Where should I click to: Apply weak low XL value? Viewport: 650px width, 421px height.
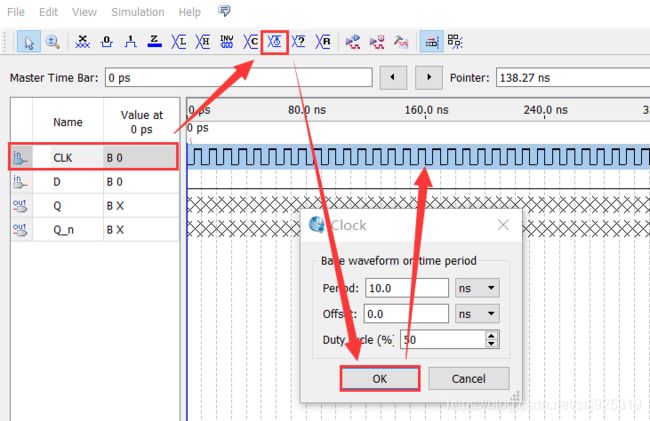pyautogui.click(x=178, y=41)
